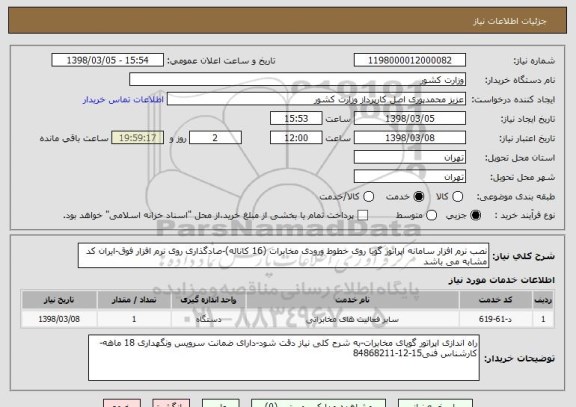Choose the متوسط purchase process option
The width and height of the screenshot is (576, 407).
431,215
